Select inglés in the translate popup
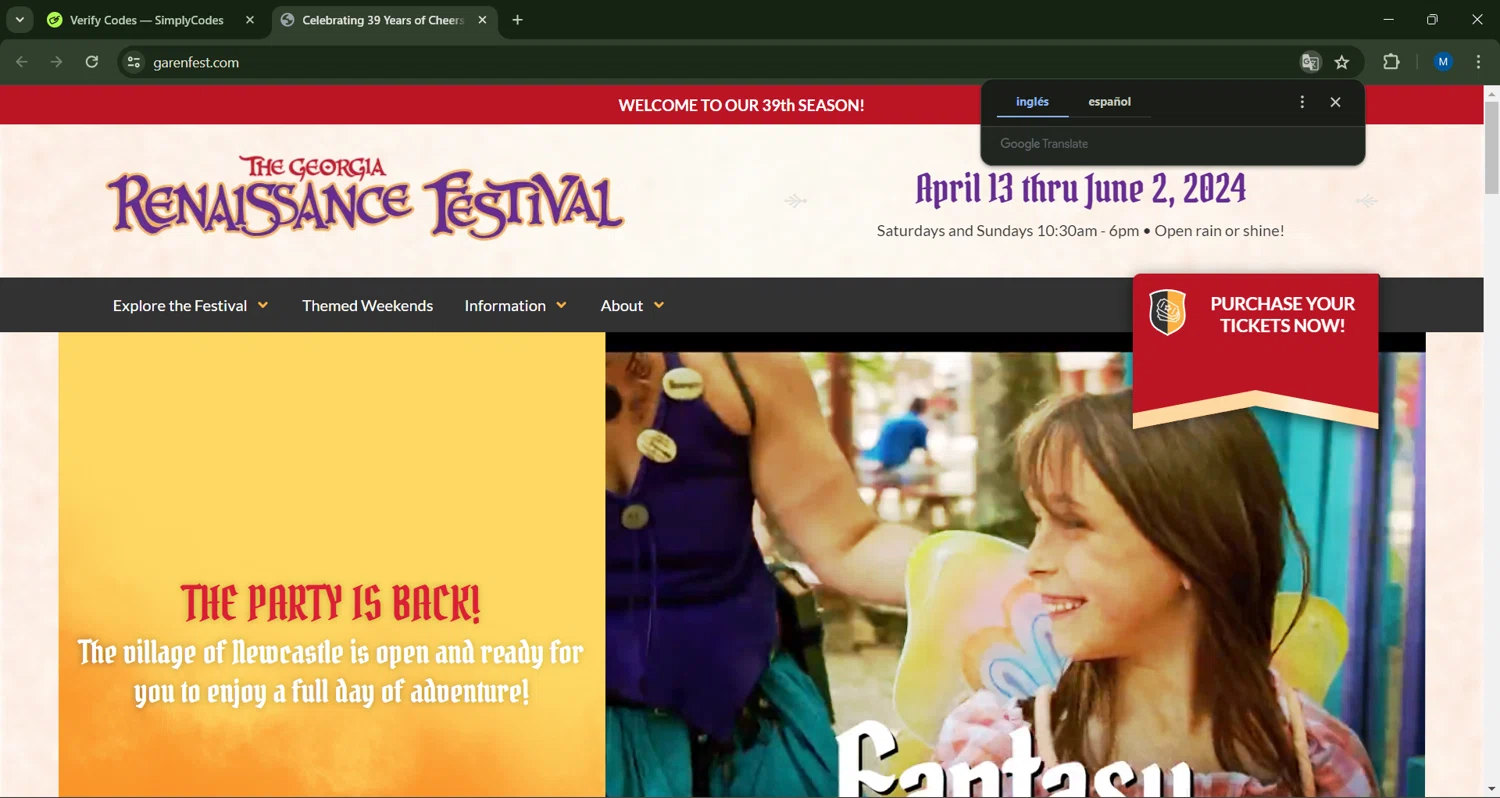 (x=1032, y=102)
